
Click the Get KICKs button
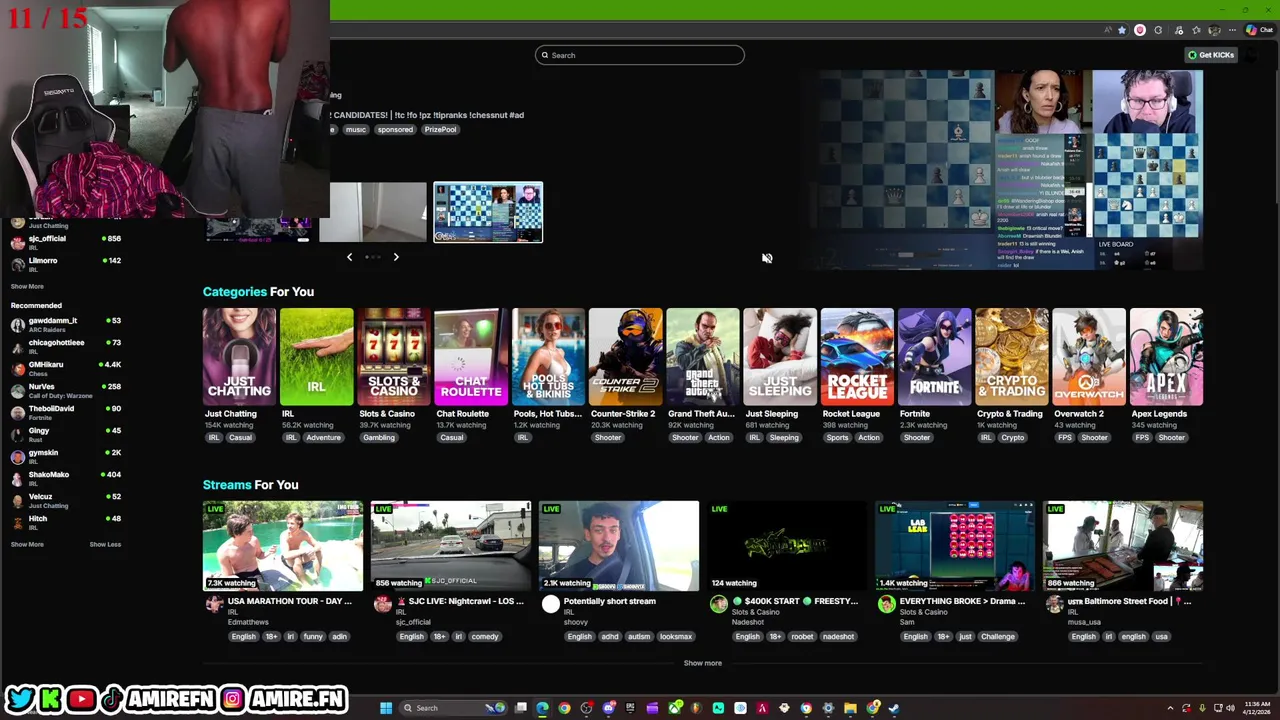[1211, 55]
